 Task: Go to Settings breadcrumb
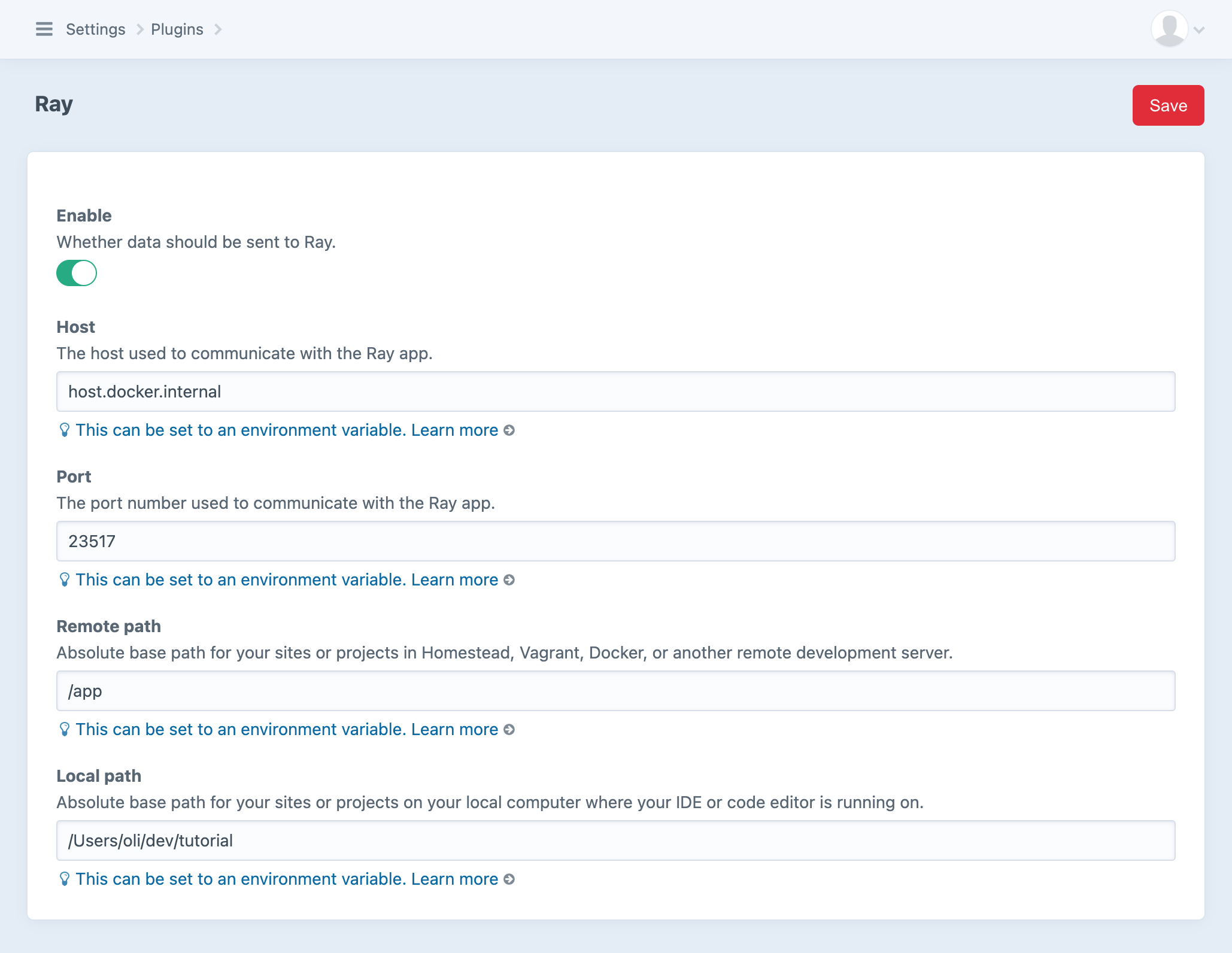[x=96, y=29]
